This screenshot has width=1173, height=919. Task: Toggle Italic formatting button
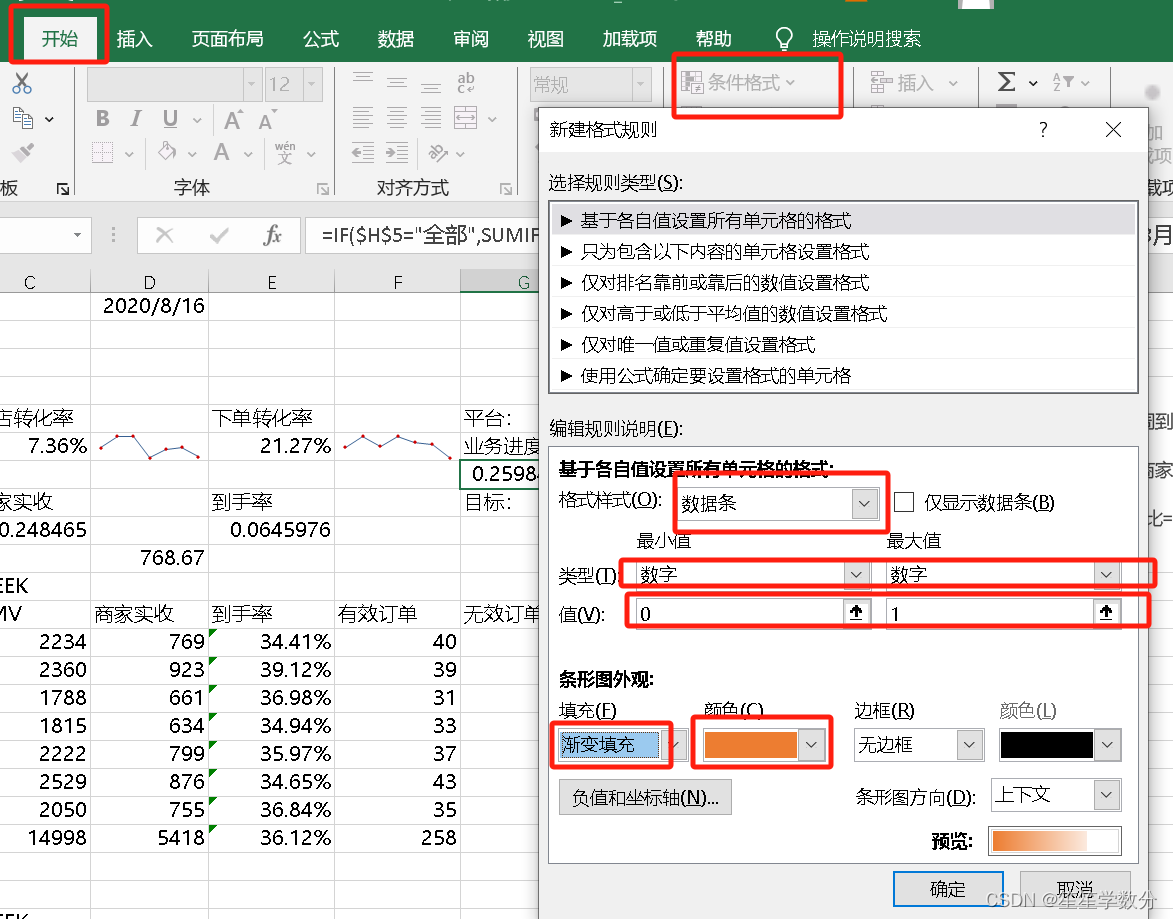click(135, 118)
